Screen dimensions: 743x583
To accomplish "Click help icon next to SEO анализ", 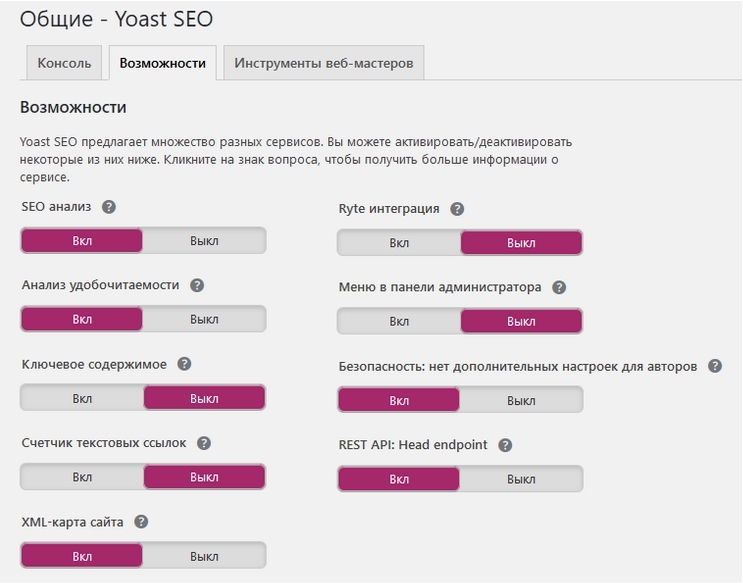I will pos(109,207).
